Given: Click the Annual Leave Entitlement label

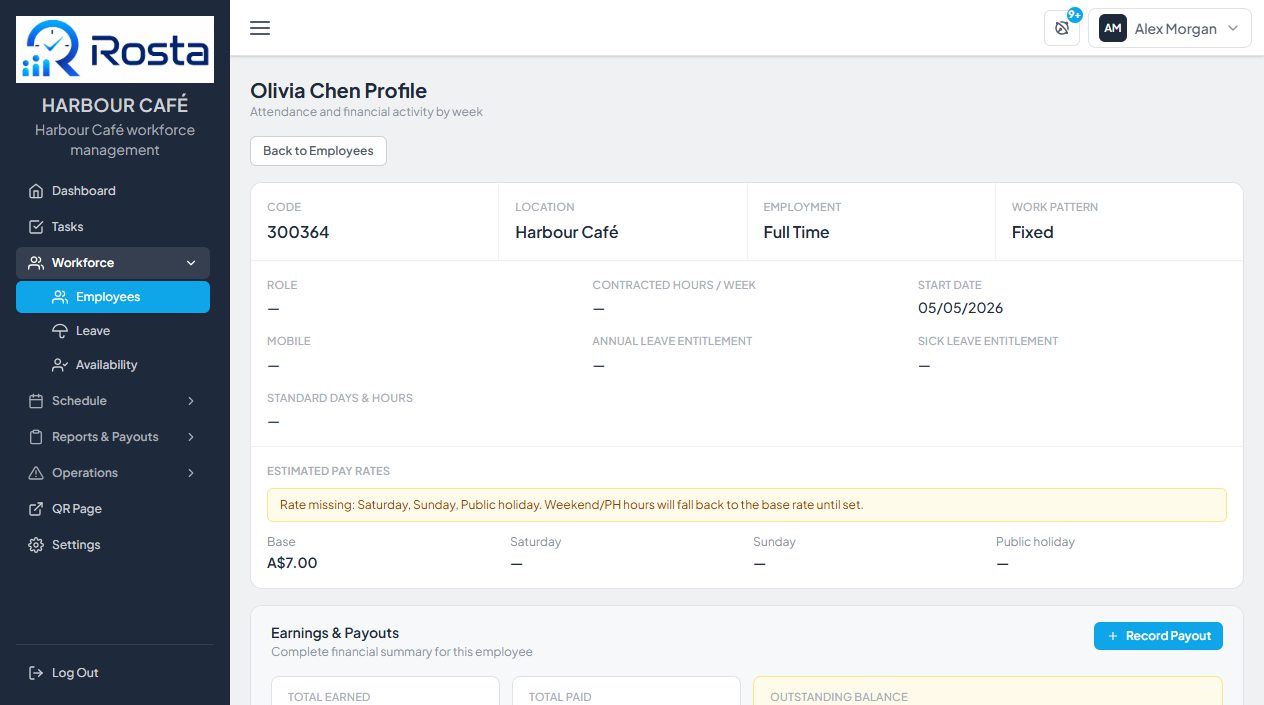Looking at the screenshot, I should click(672, 341).
